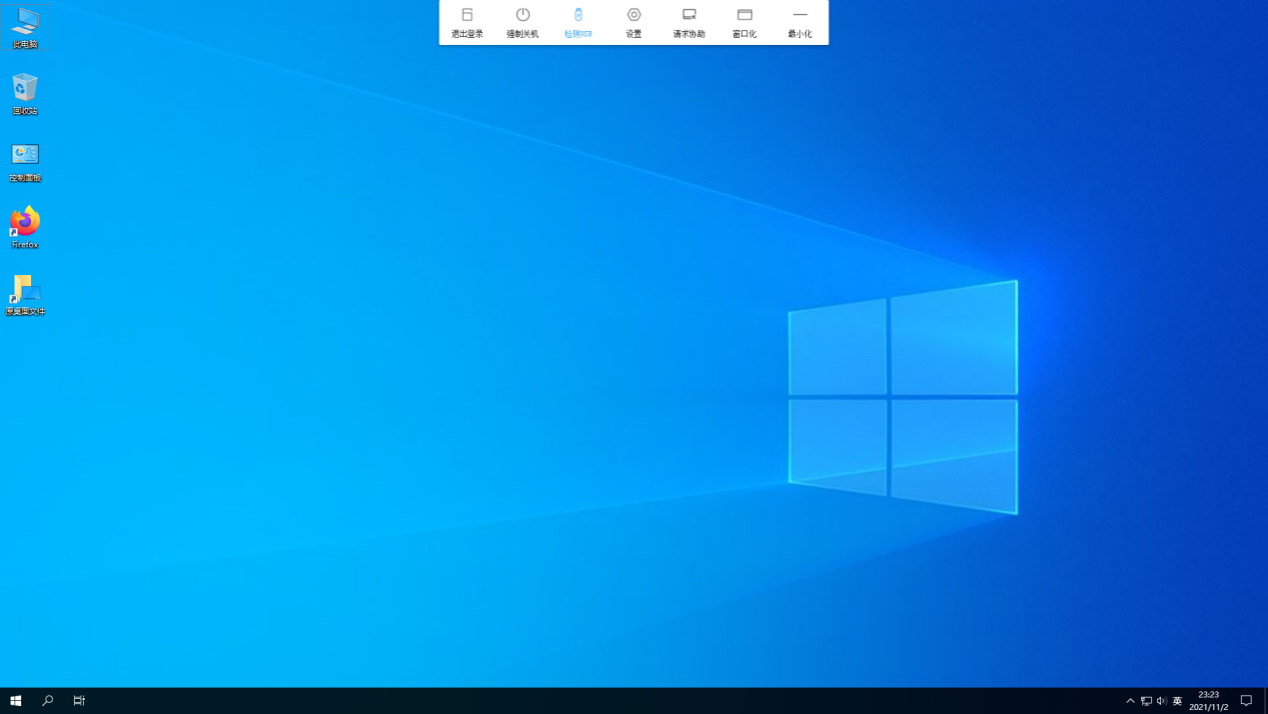The height and width of the screenshot is (714, 1268).
Task: Click 最小化 (minimize) in the top toolbar
Action: (800, 22)
